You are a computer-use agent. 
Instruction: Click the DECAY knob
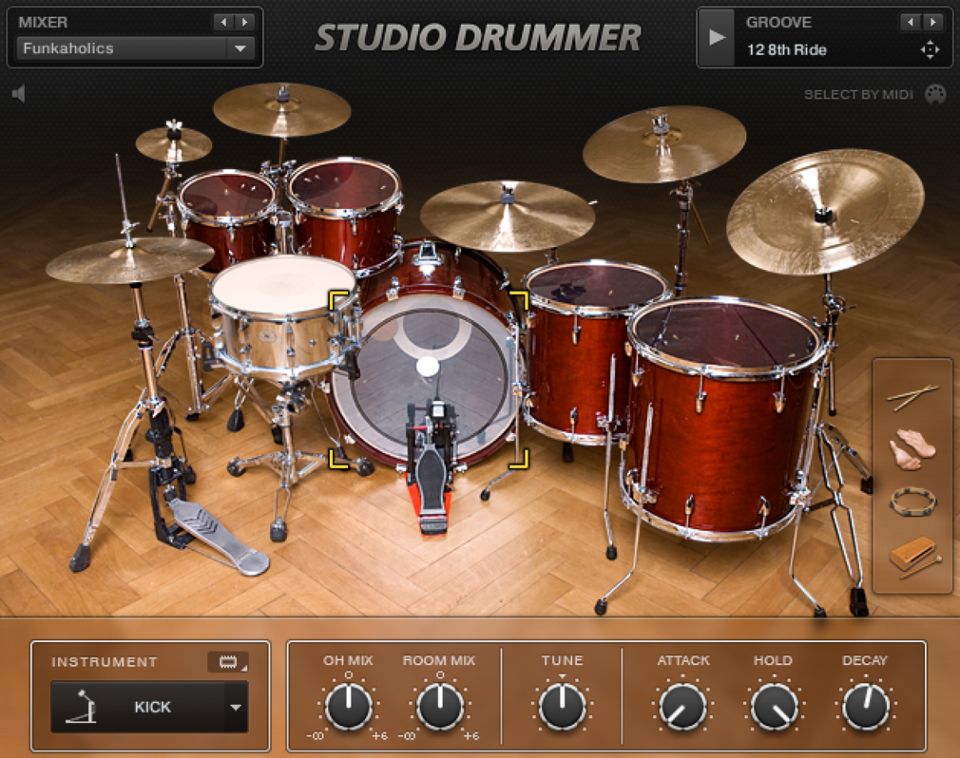(x=864, y=707)
